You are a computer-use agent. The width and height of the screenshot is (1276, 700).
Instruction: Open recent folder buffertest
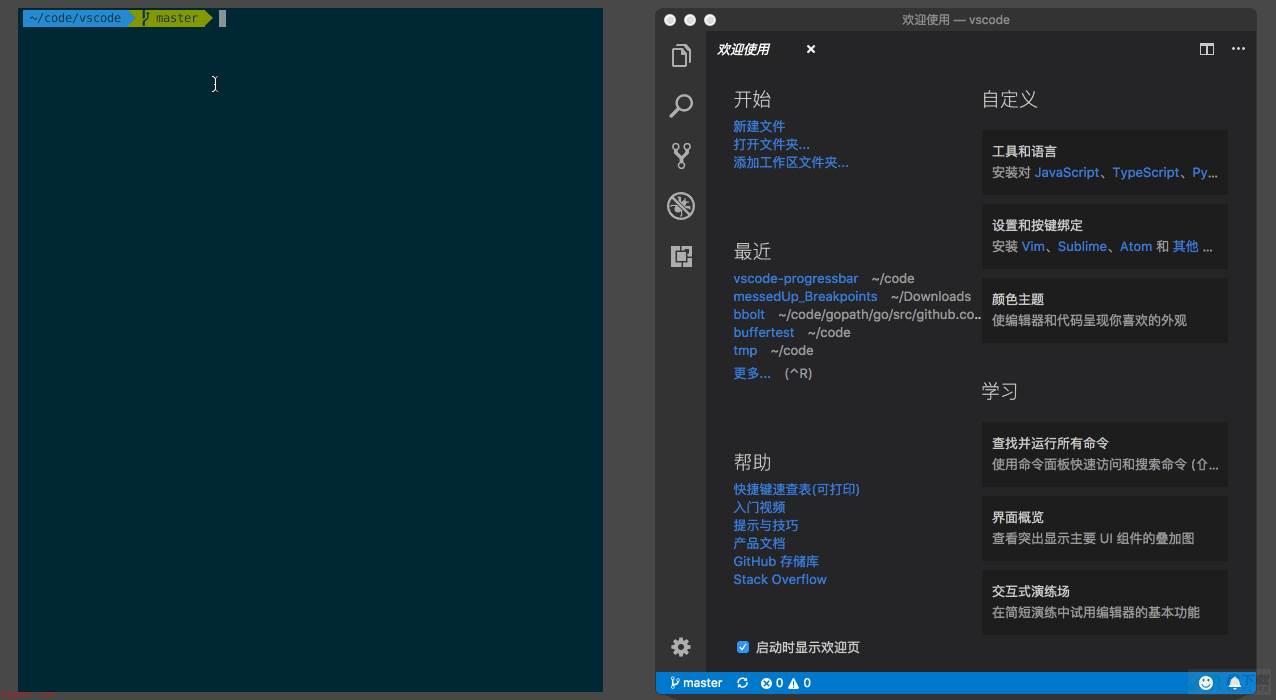click(x=764, y=332)
